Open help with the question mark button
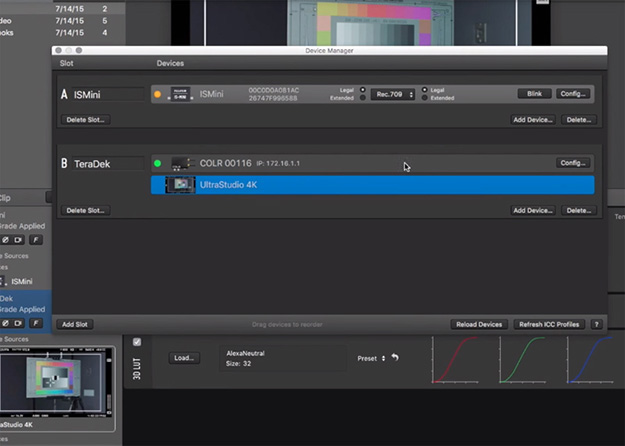Screen dimensions: 625x446 click(x=596, y=325)
